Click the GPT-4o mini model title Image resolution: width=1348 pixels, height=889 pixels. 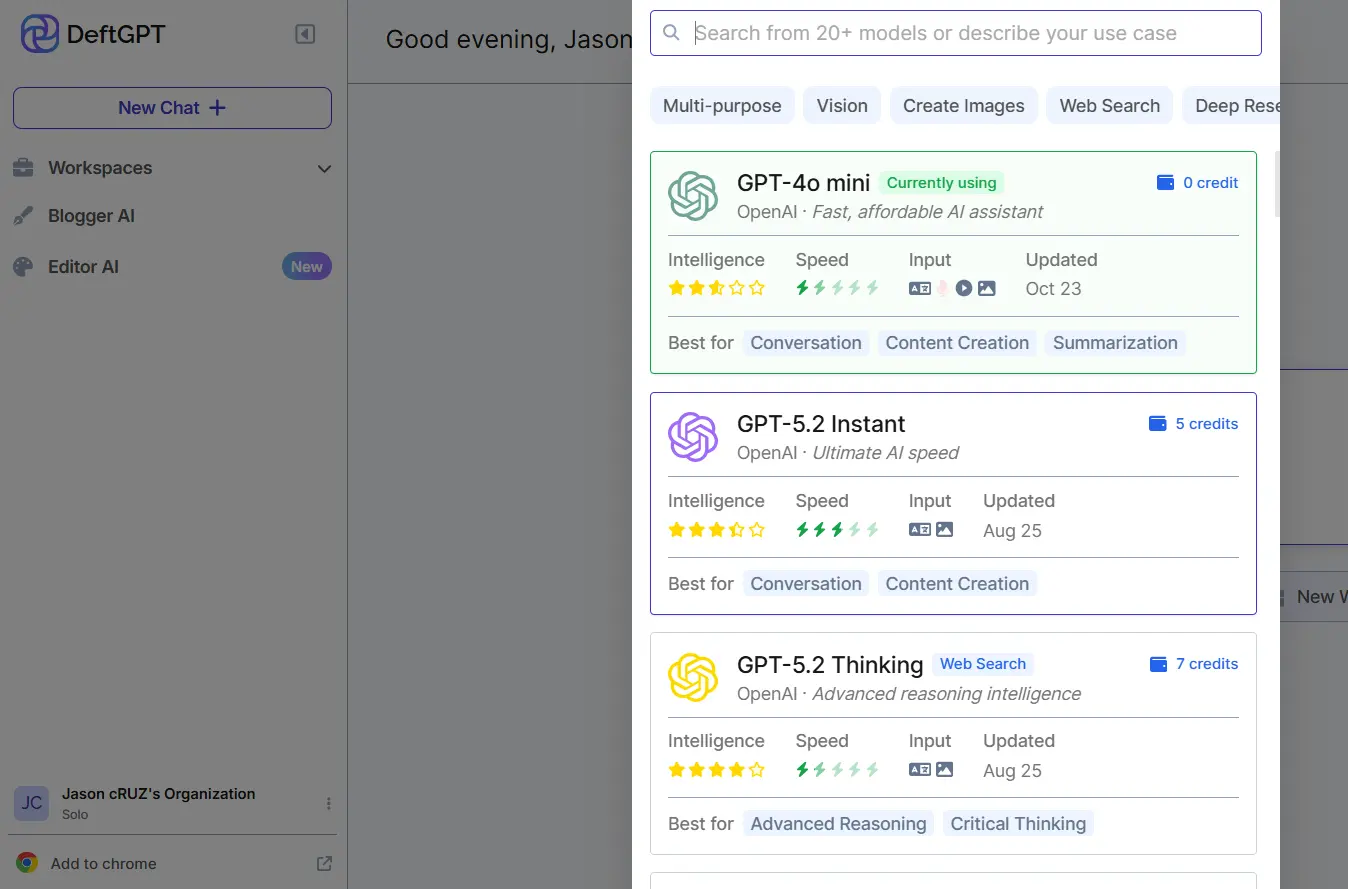[x=804, y=183]
